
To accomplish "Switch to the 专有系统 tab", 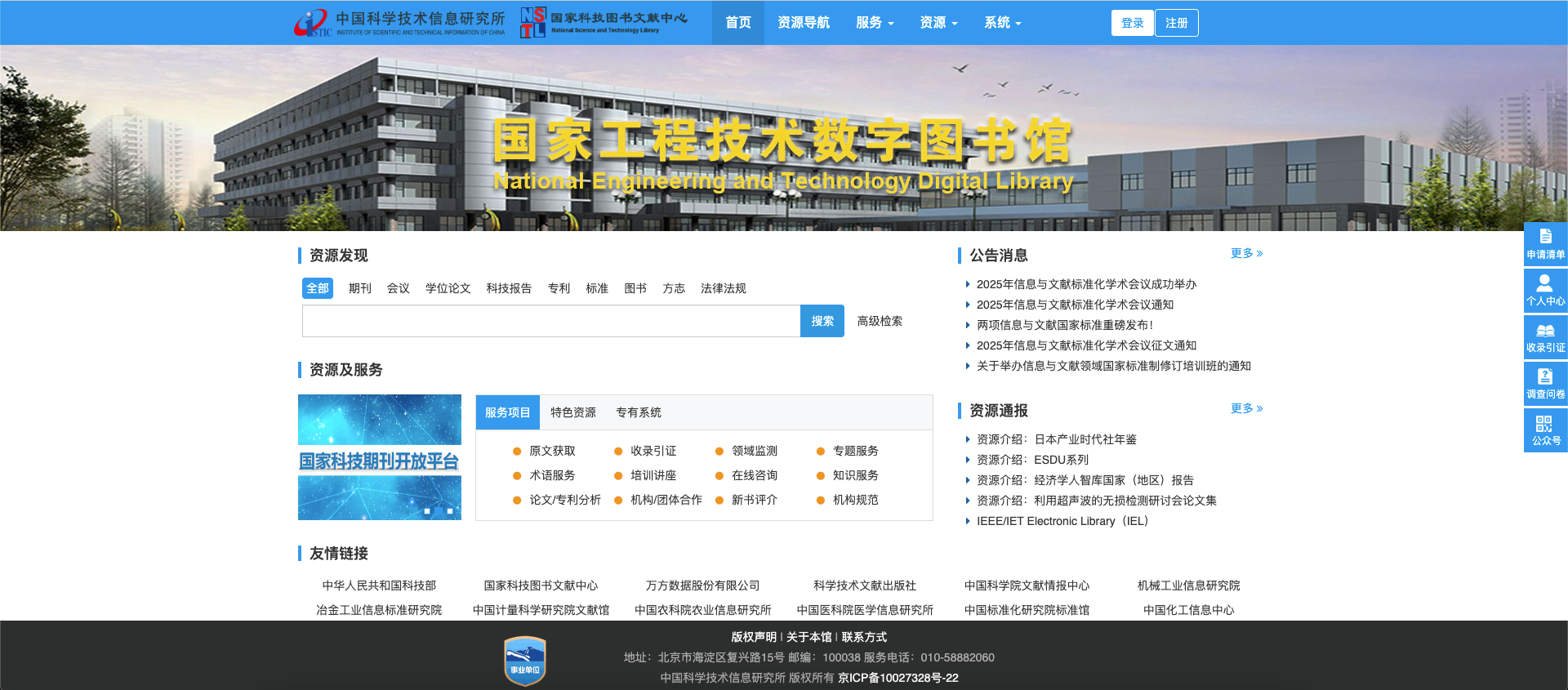I will click(x=639, y=412).
